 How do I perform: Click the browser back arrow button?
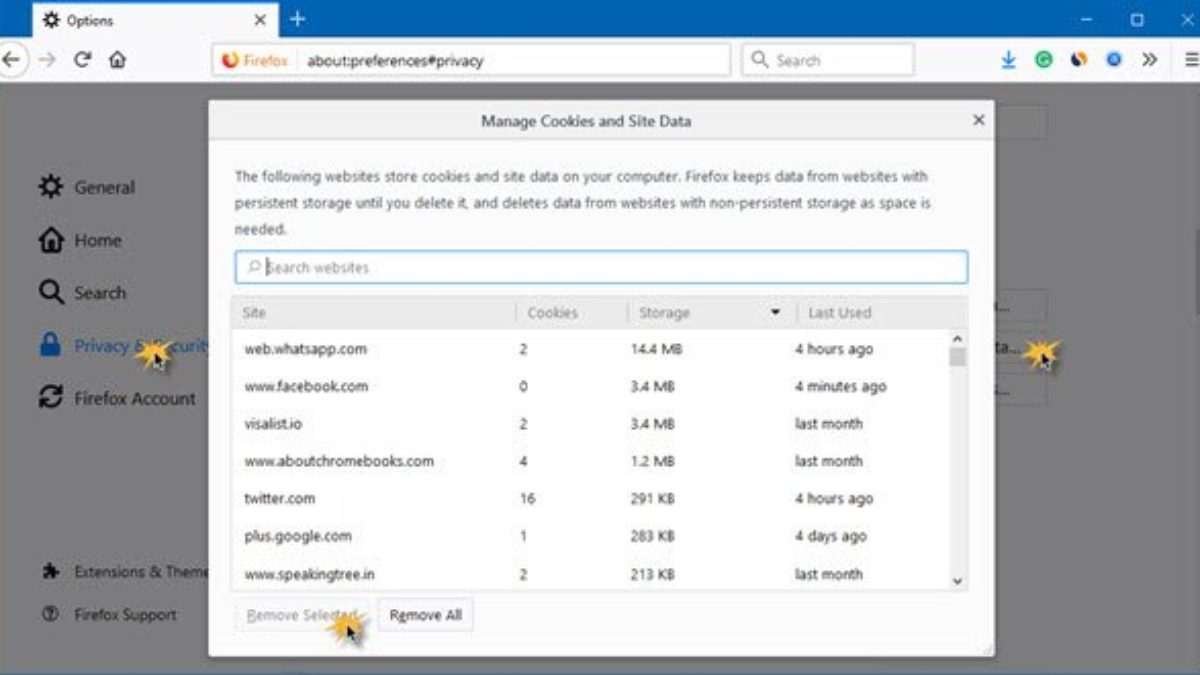(x=9, y=59)
